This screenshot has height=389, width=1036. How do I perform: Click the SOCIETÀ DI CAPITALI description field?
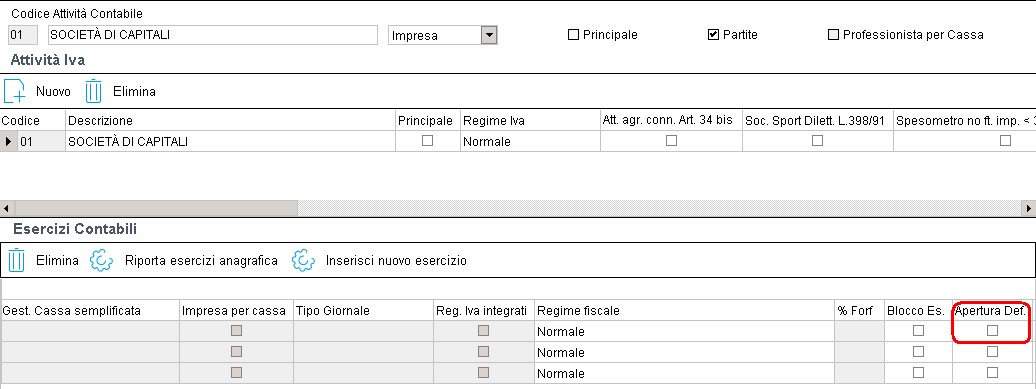pyautogui.click(x=212, y=35)
